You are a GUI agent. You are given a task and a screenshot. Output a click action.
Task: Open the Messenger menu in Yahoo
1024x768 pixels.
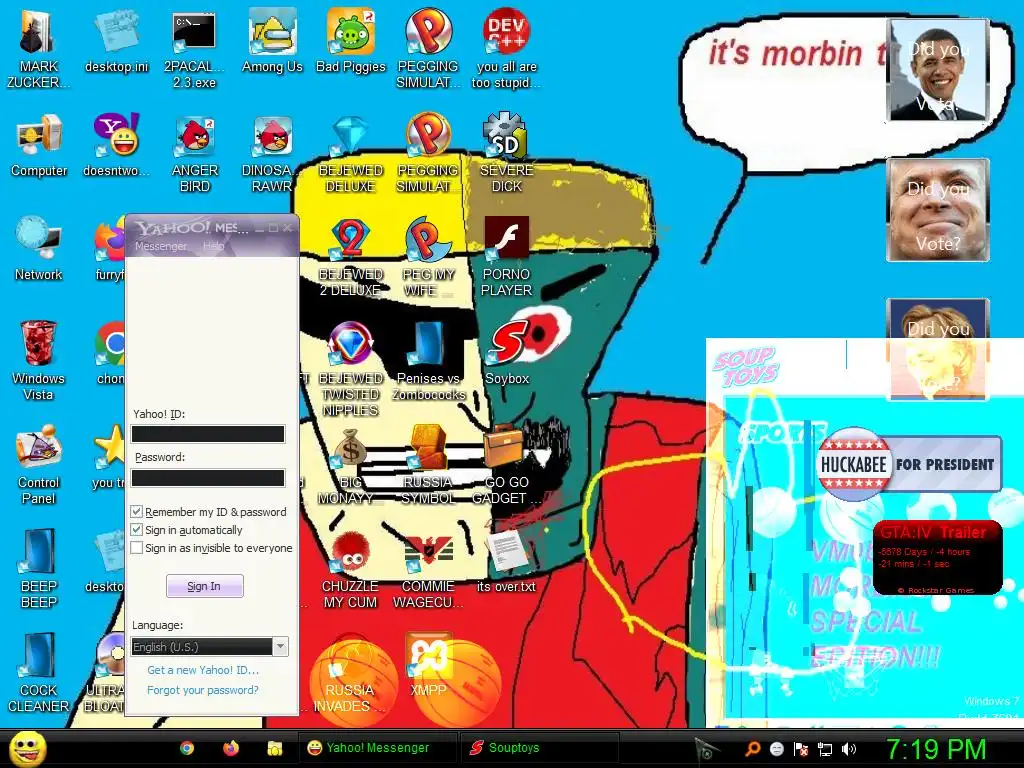161,246
